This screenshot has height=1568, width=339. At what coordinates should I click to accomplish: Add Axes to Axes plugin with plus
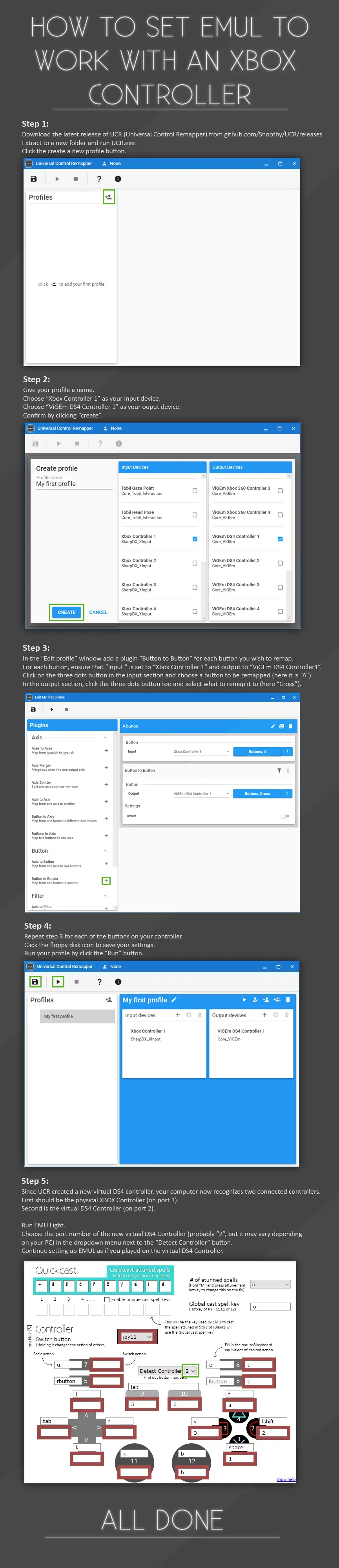[x=106, y=751]
